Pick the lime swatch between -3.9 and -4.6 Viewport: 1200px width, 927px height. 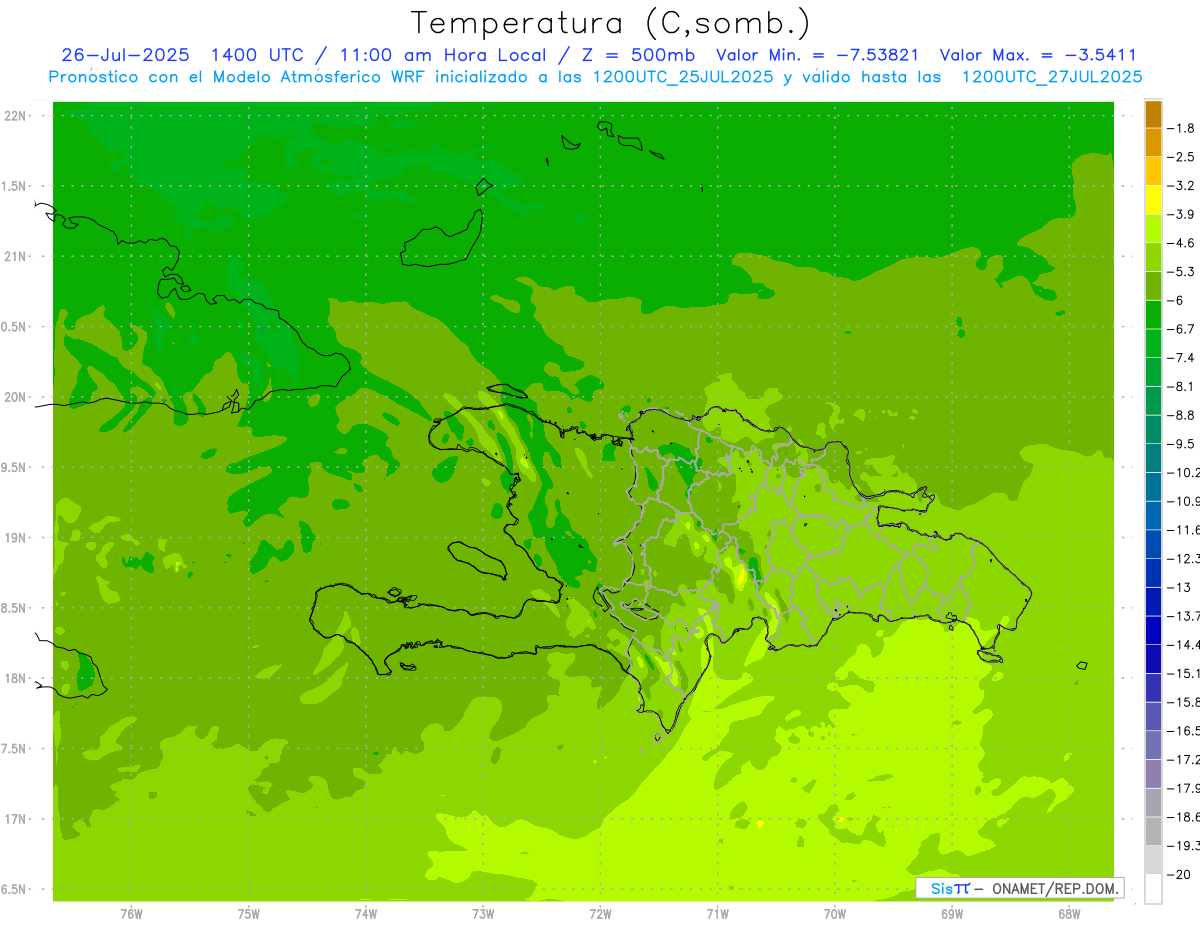click(x=1153, y=228)
